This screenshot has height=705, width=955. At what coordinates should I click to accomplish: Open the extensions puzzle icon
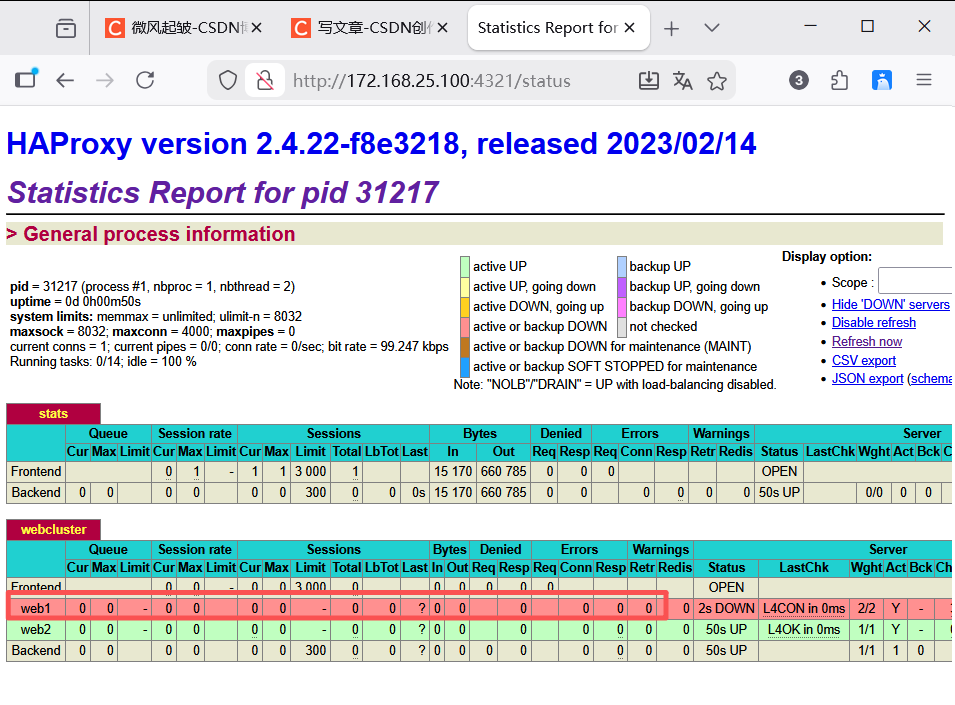839,80
